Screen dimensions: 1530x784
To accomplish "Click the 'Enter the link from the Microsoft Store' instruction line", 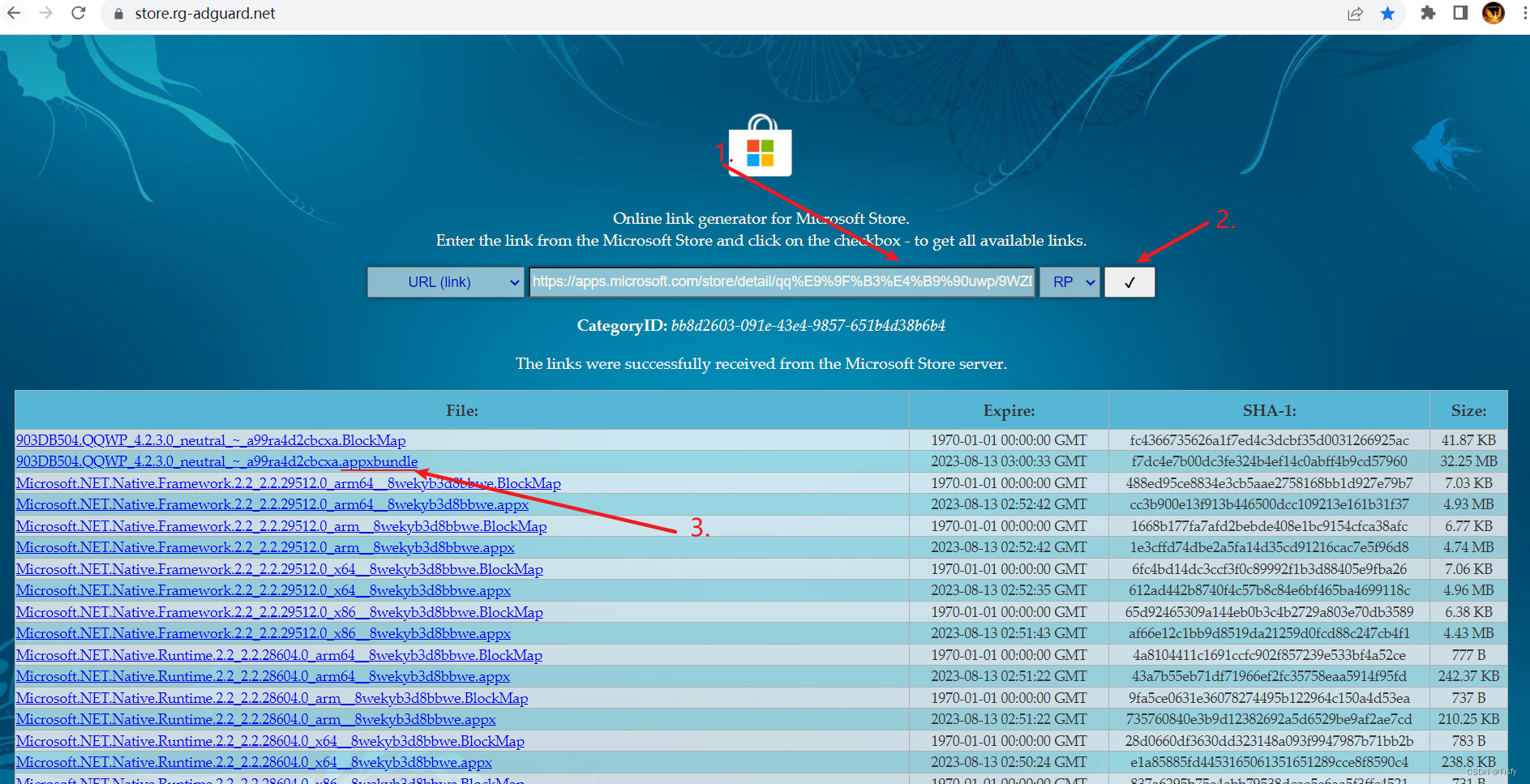I will [761, 241].
